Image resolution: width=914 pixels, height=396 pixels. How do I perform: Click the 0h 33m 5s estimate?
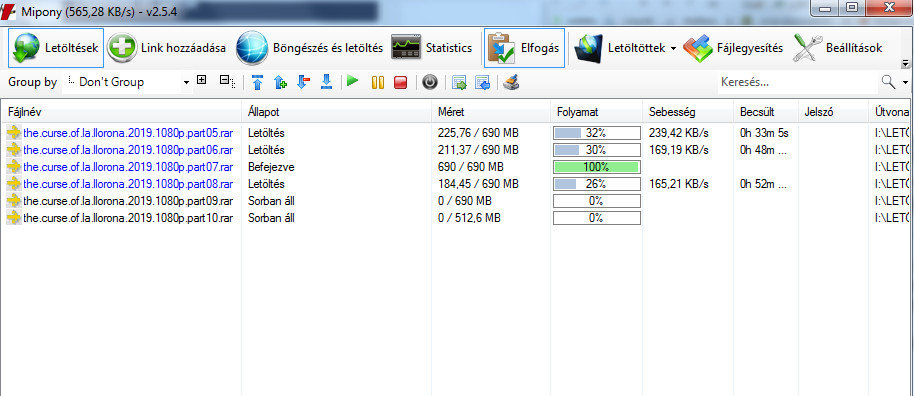(x=765, y=133)
